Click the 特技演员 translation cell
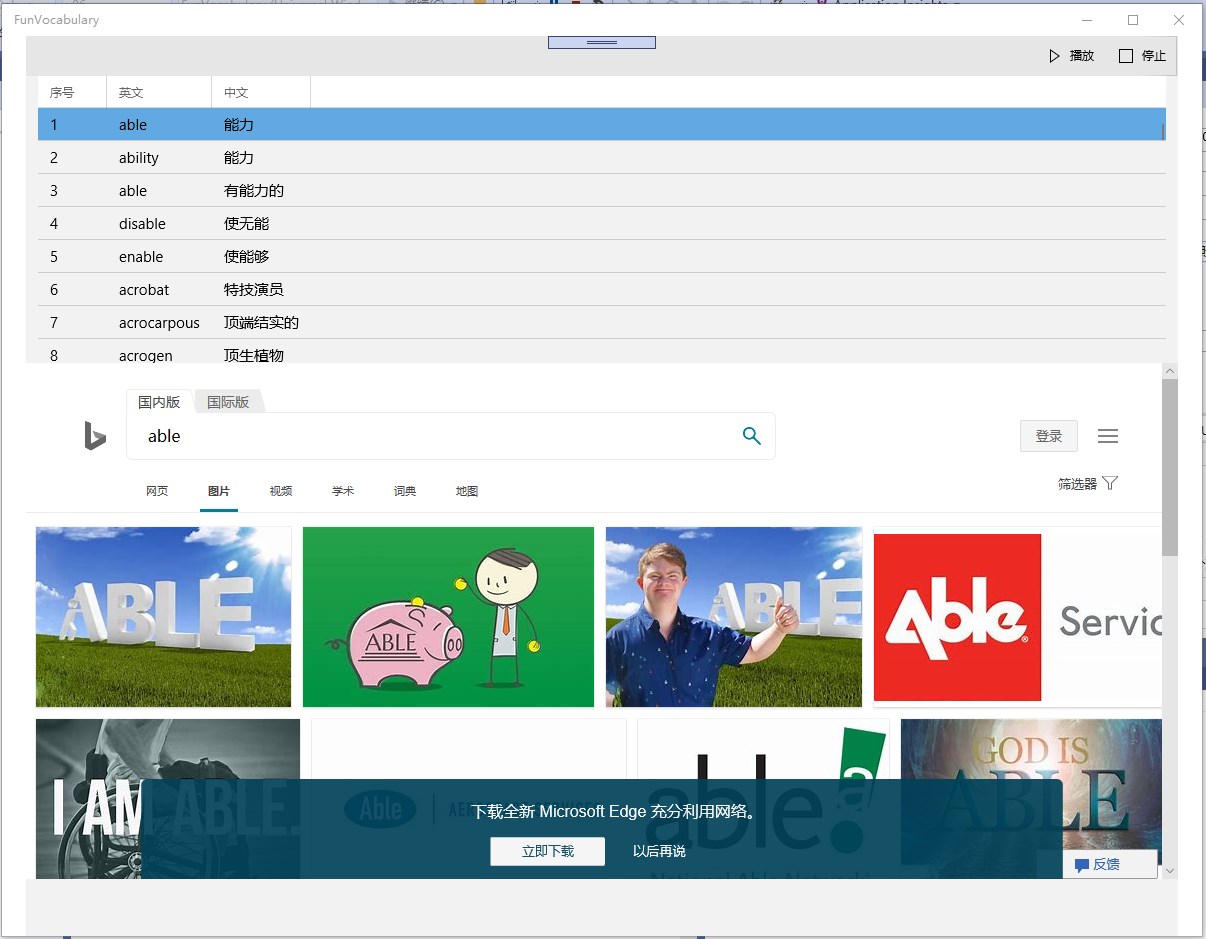 coord(253,290)
